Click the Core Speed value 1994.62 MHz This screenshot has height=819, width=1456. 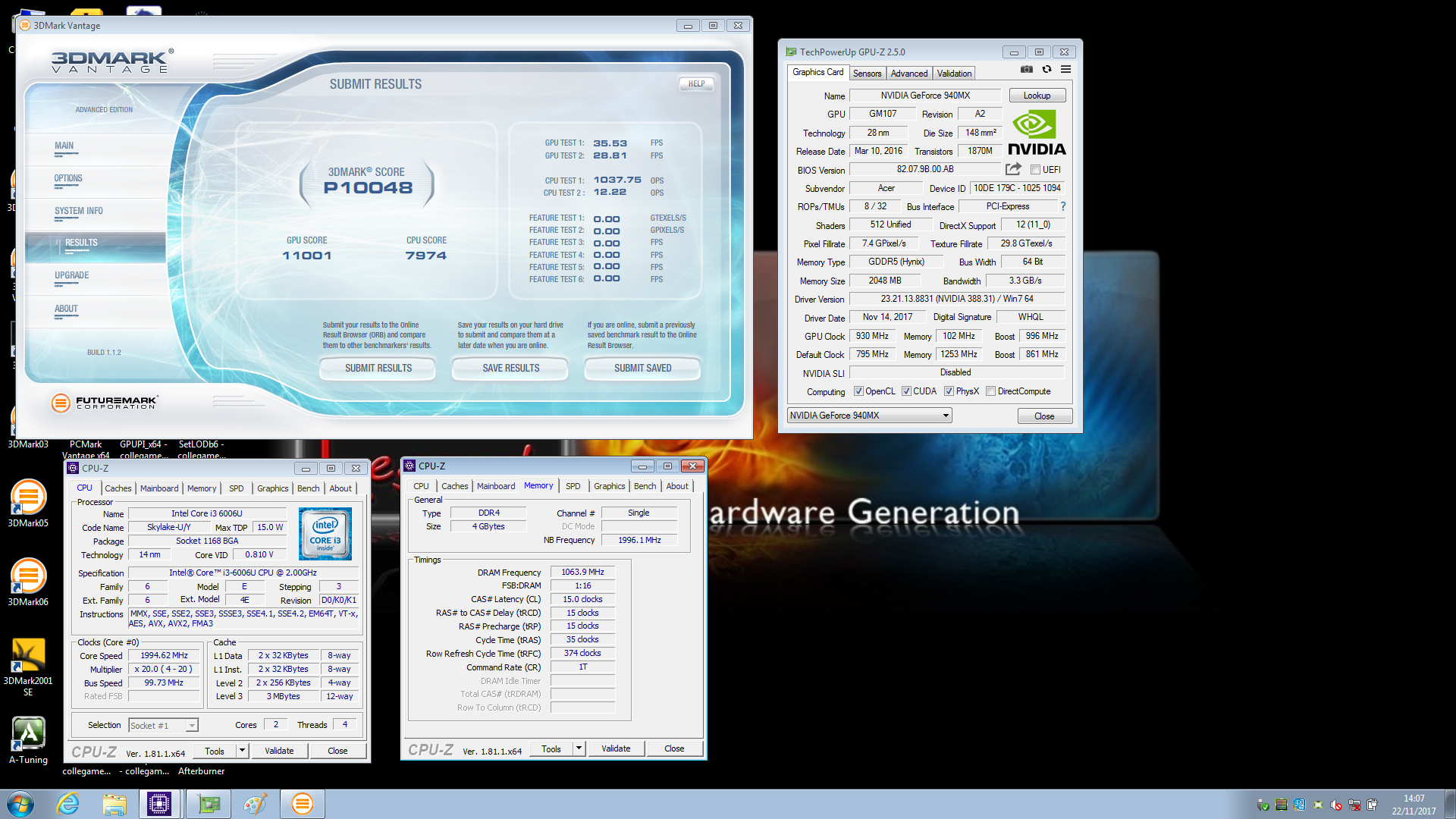point(164,655)
